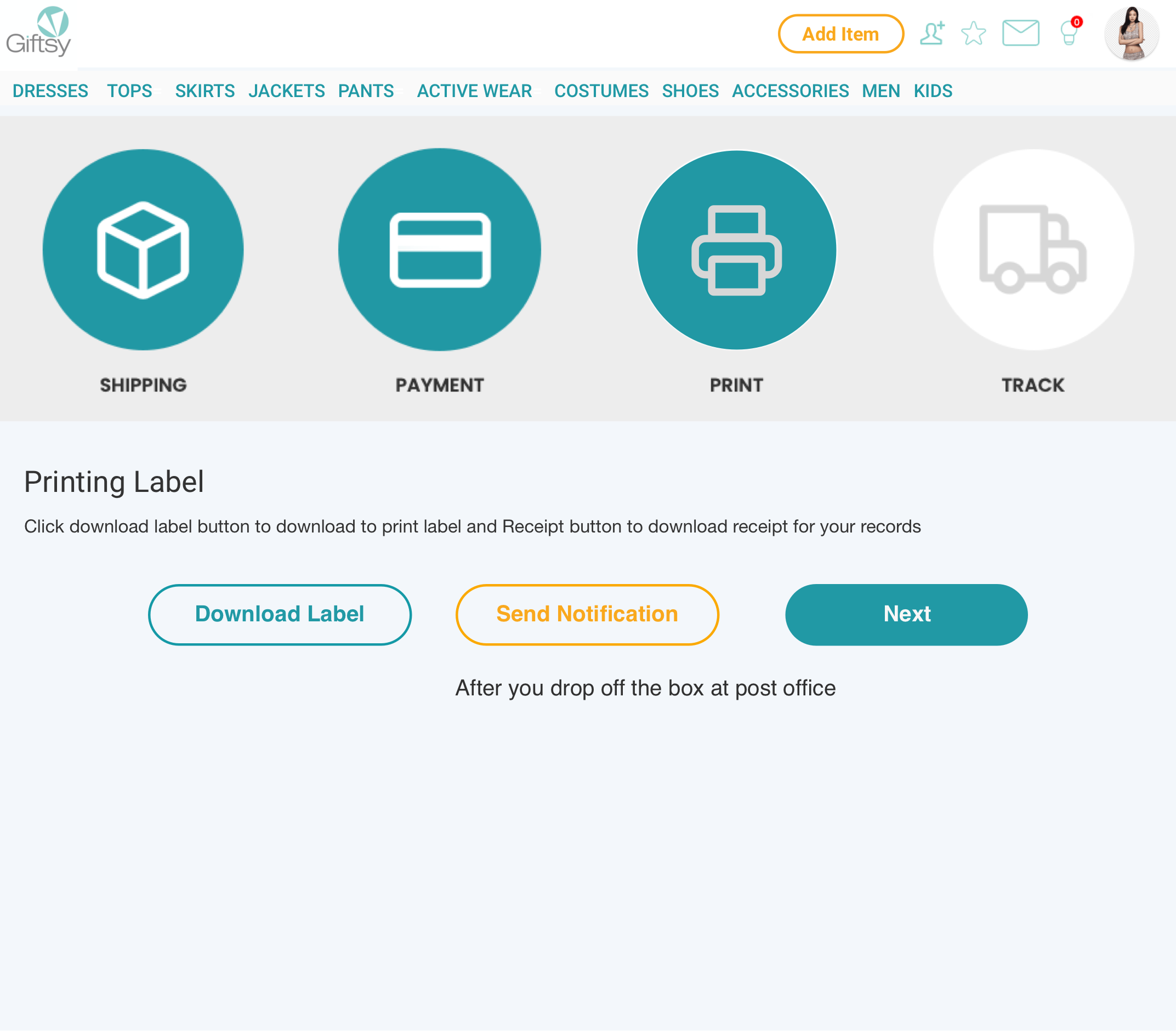Screen dimensions: 1176x1031
Task: Click the Download Label button
Action: pos(280,614)
